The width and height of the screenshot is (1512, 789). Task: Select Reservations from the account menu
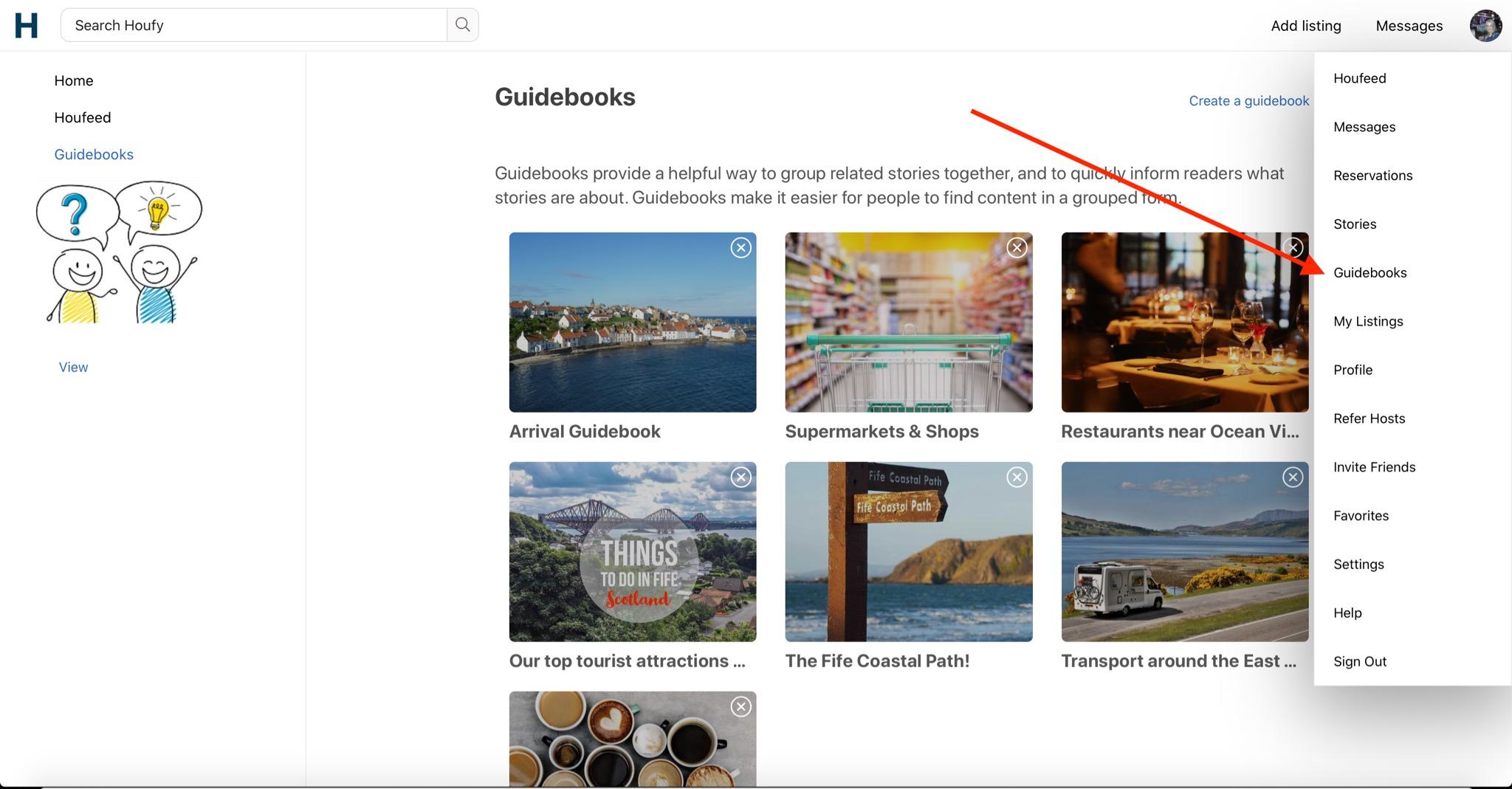point(1372,175)
